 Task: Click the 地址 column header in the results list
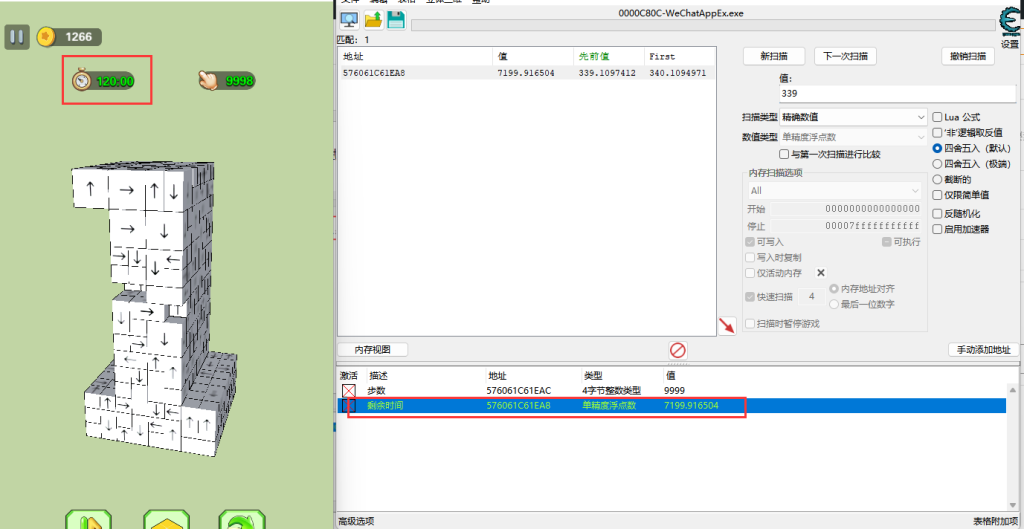pyautogui.click(x=415, y=56)
